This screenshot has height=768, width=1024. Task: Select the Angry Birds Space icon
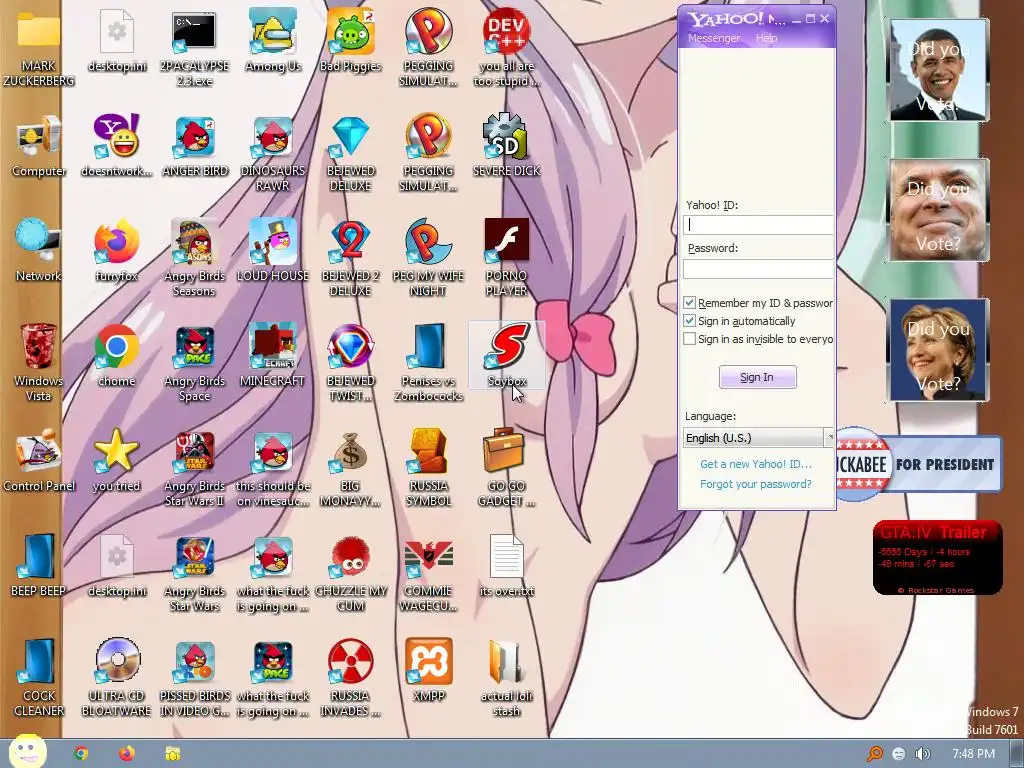(195, 363)
